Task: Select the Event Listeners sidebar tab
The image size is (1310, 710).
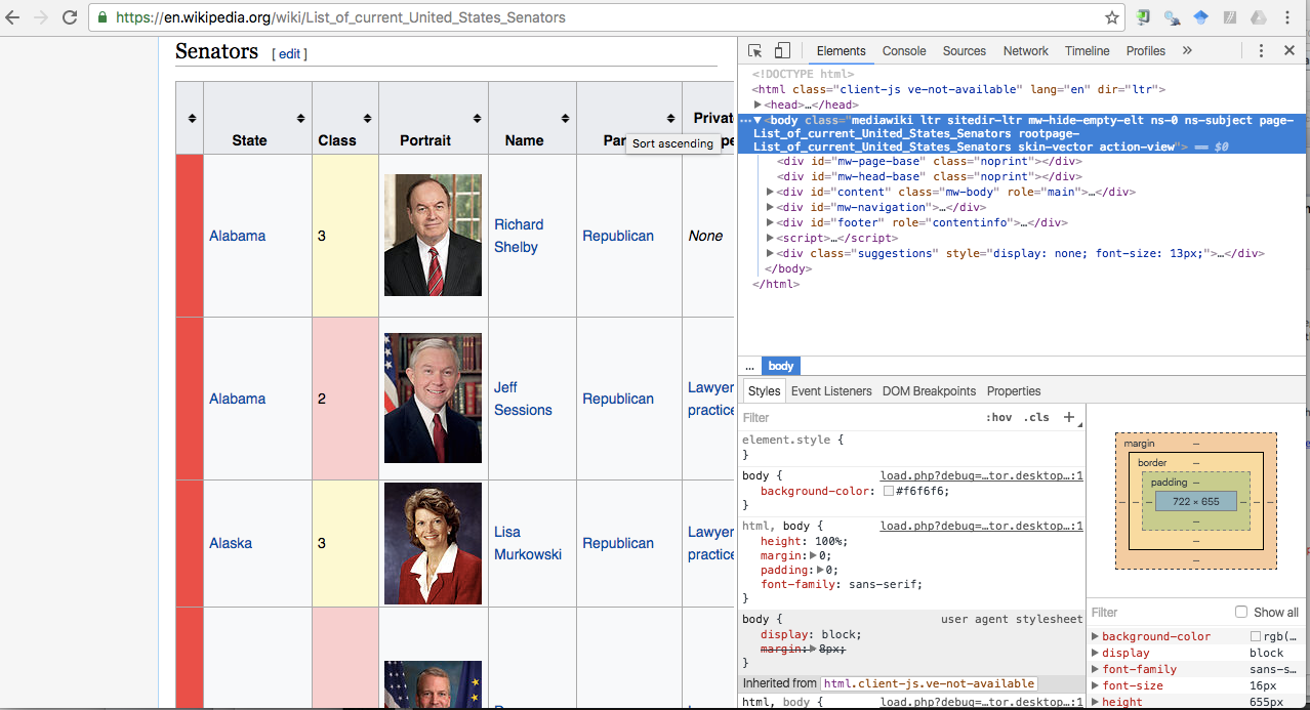Action: click(831, 391)
